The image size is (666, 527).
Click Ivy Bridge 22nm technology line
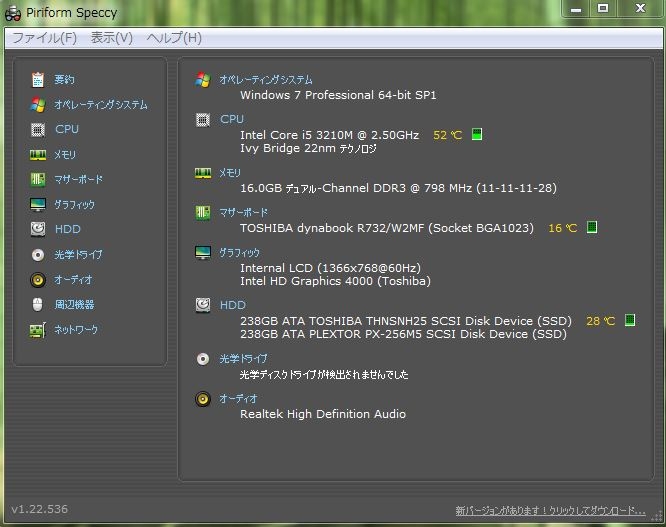[308, 148]
